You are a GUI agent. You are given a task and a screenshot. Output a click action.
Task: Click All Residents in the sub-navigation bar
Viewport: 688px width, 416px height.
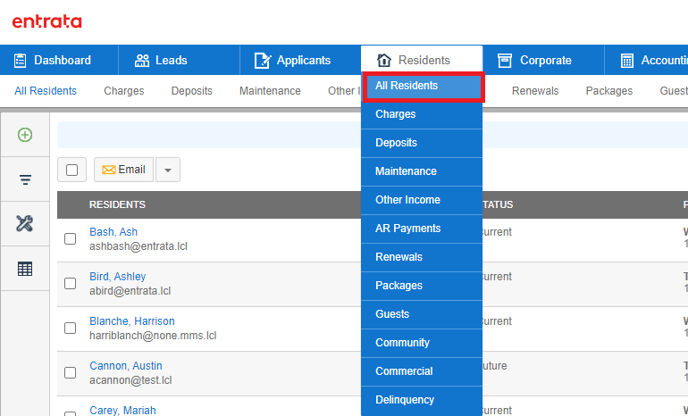pyautogui.click(x=45, y=91)
